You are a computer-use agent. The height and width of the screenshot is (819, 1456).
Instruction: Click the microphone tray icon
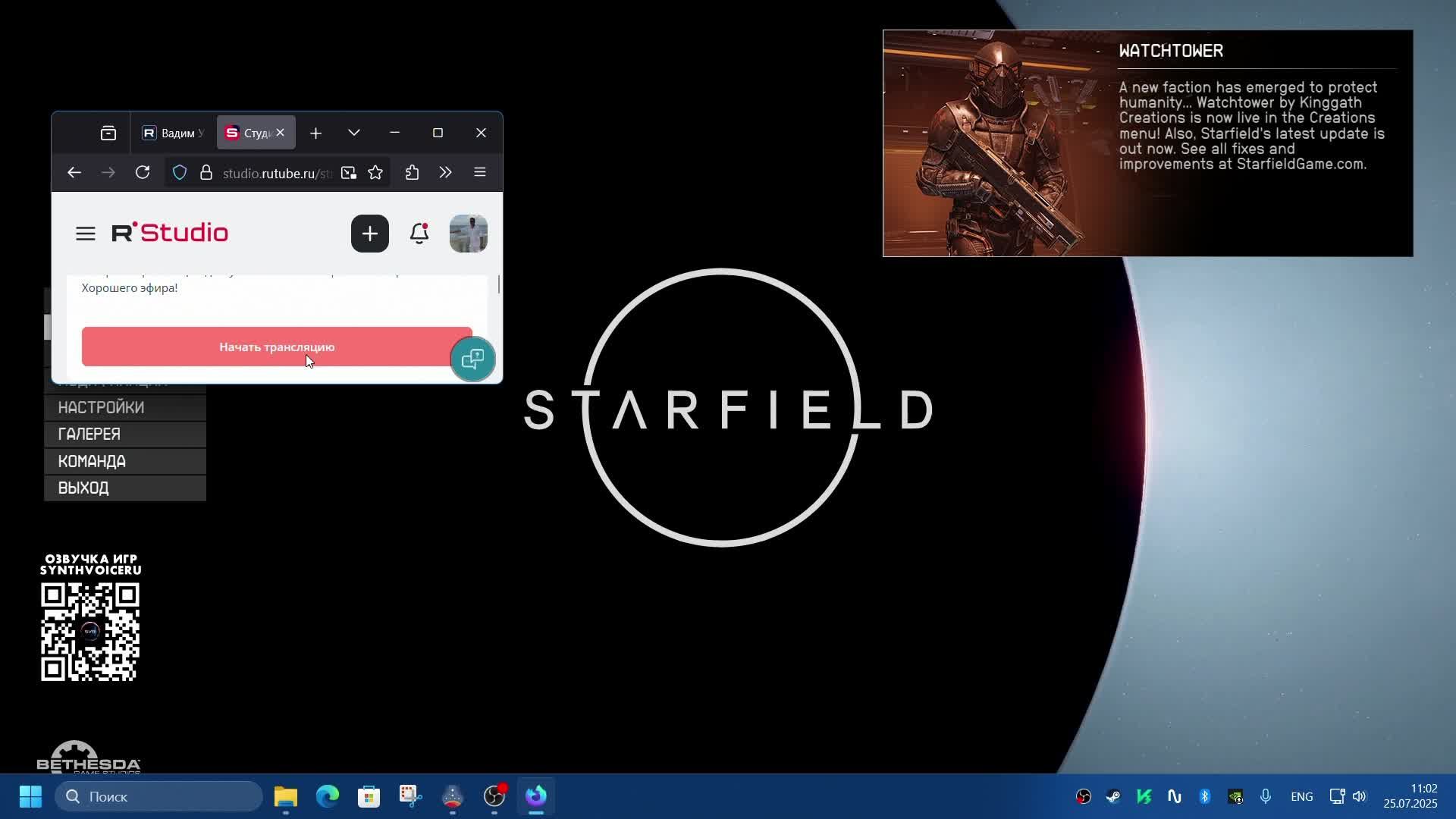1266,796
